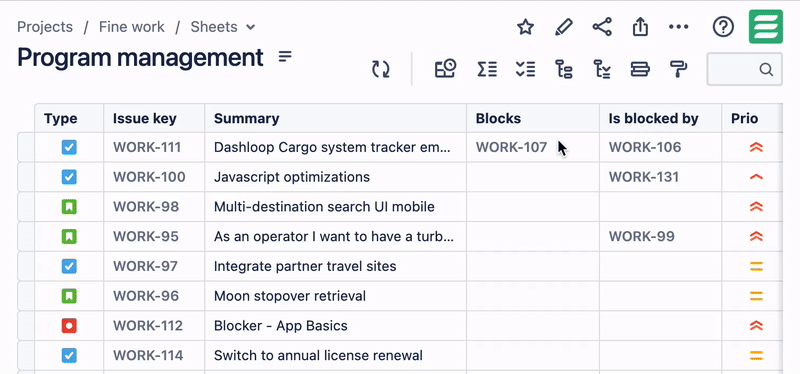Viewport: 800px width, 374px height.
Task: Open blocking issue WORK-131 link
Action: pyautogui.click(x=644, y=177)
